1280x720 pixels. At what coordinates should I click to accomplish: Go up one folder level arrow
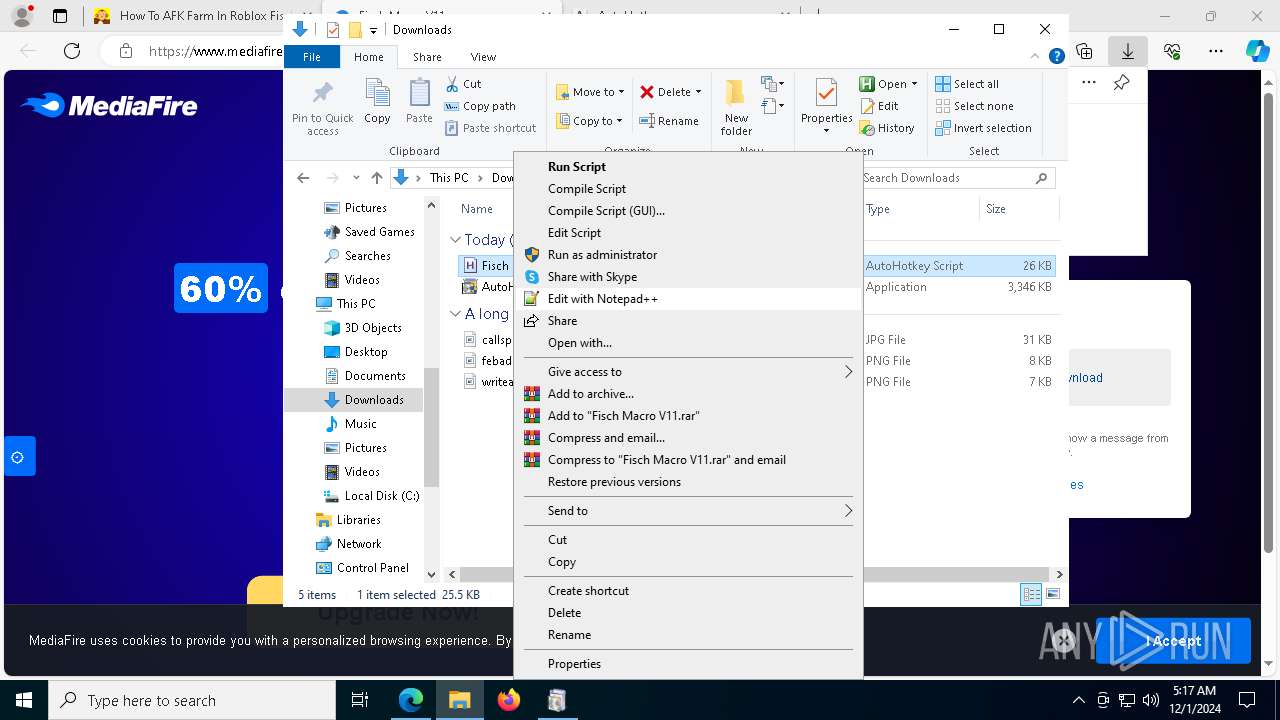tap(376, 178)
